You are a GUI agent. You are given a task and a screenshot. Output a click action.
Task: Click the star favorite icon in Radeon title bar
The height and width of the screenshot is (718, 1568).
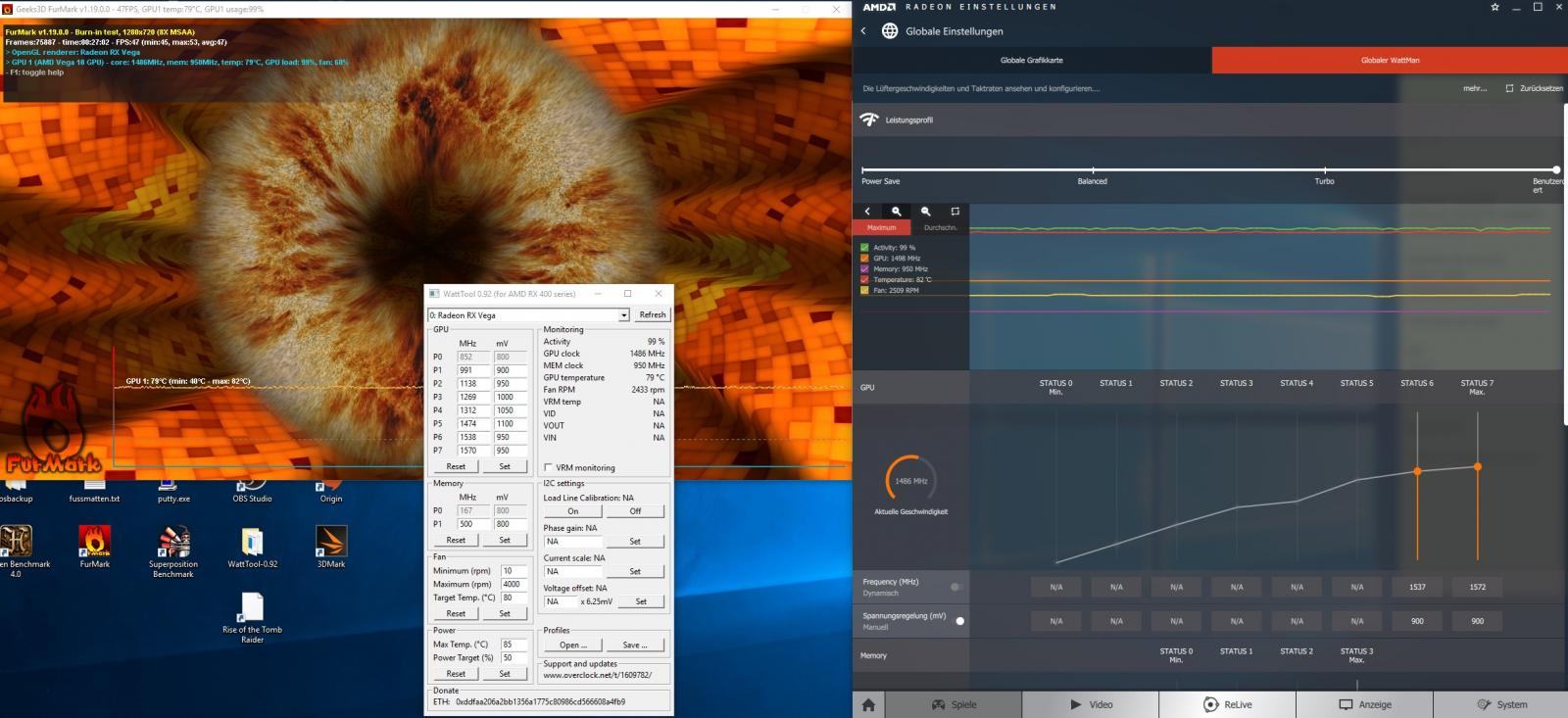pyautogui.click(x=1494, y=7)
